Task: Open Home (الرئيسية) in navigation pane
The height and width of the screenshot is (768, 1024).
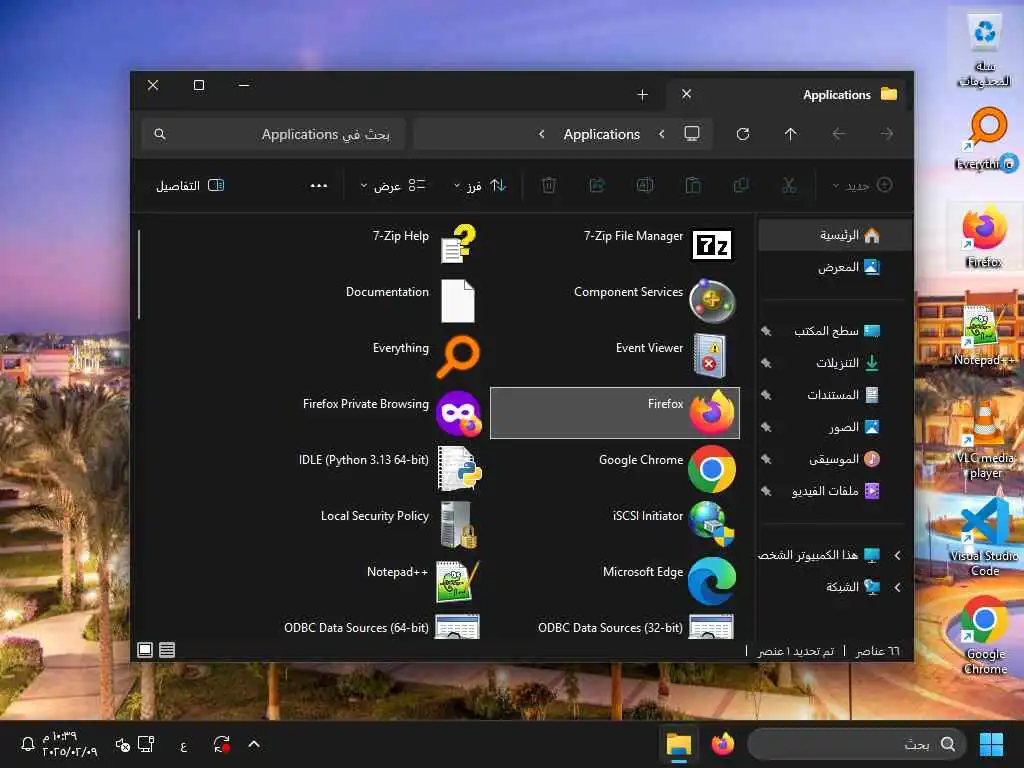Action: [x=835, y=235]
